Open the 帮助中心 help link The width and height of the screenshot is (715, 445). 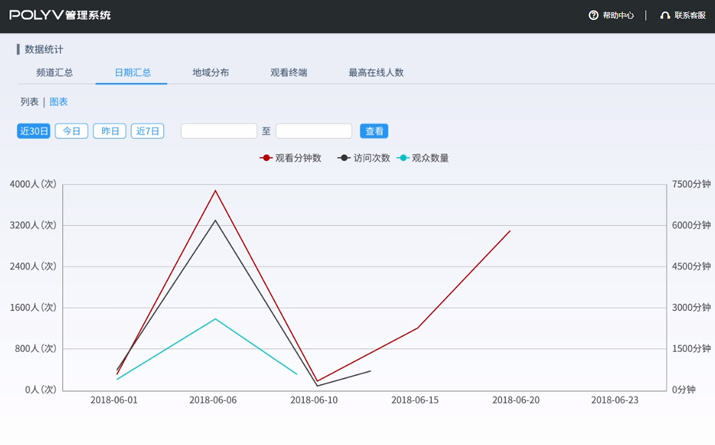point(618,16)
